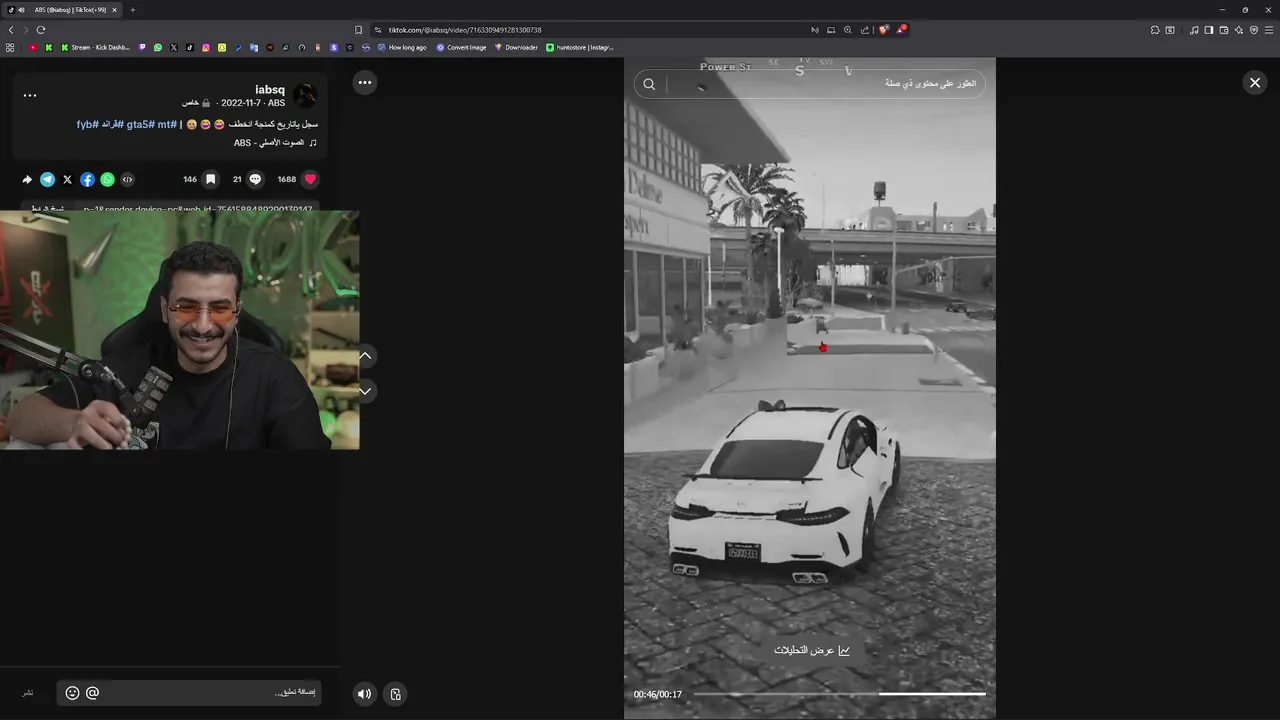Screen dimensions: 1280x720
Task: Open the round more-options button beside video
Action: pos(365,82)
